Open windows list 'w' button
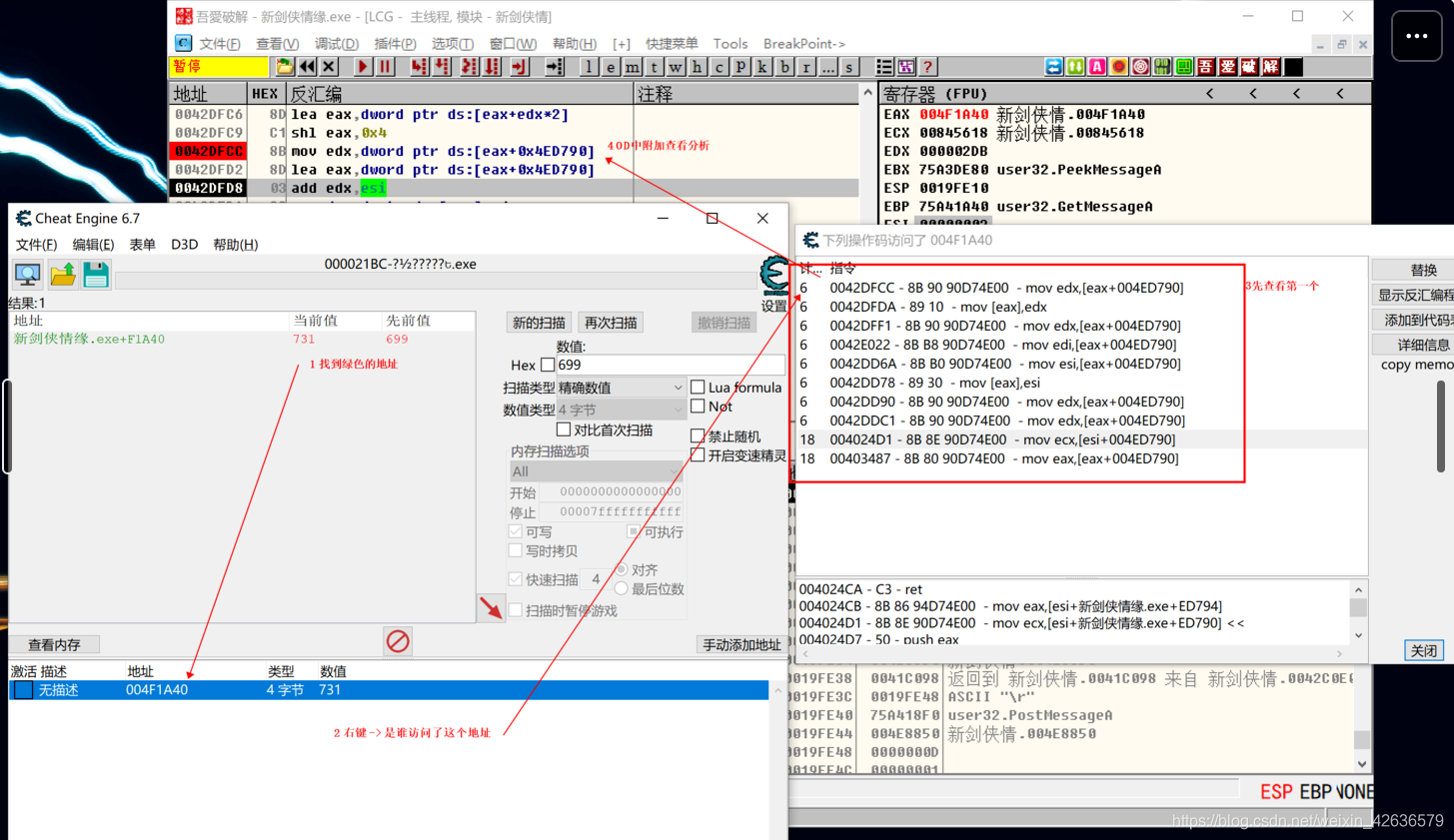The height and width of the screenshot is (840, 1454). [x=676, y=67]
